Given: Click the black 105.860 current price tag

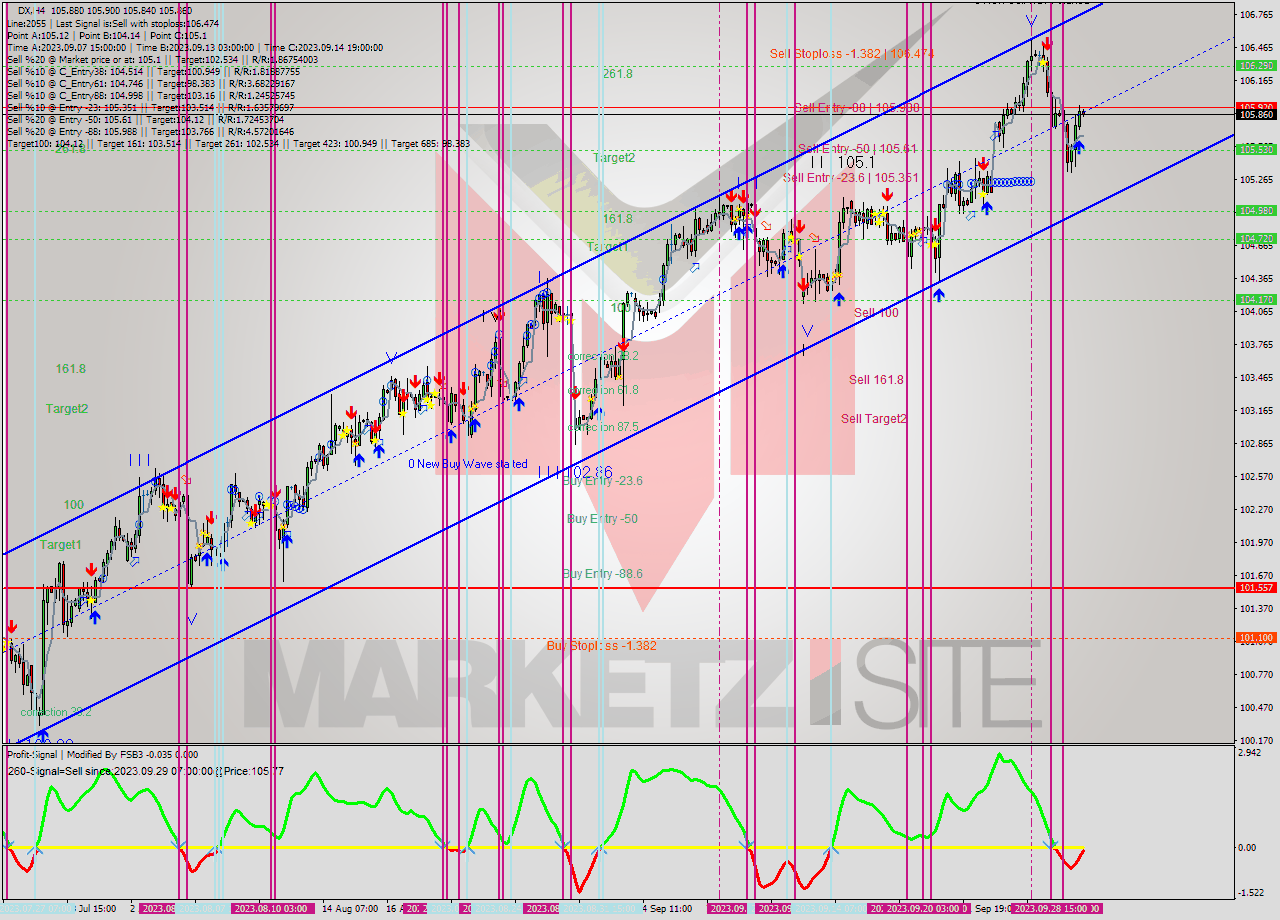Looking at the screenshot, I should click(1256, 115).
